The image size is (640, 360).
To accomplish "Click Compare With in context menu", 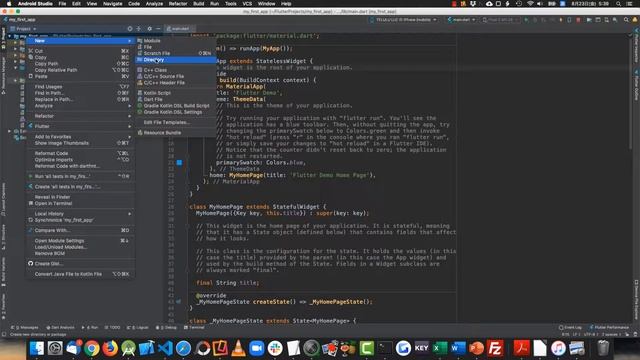I will [x=80, y=231].
